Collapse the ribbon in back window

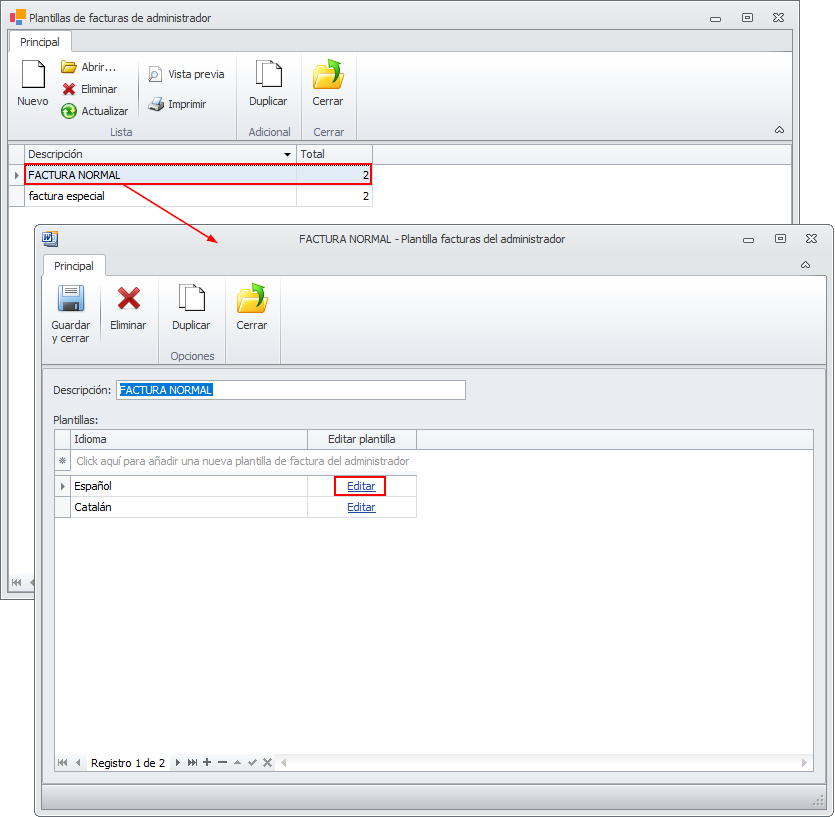click(x=779, y=130)
